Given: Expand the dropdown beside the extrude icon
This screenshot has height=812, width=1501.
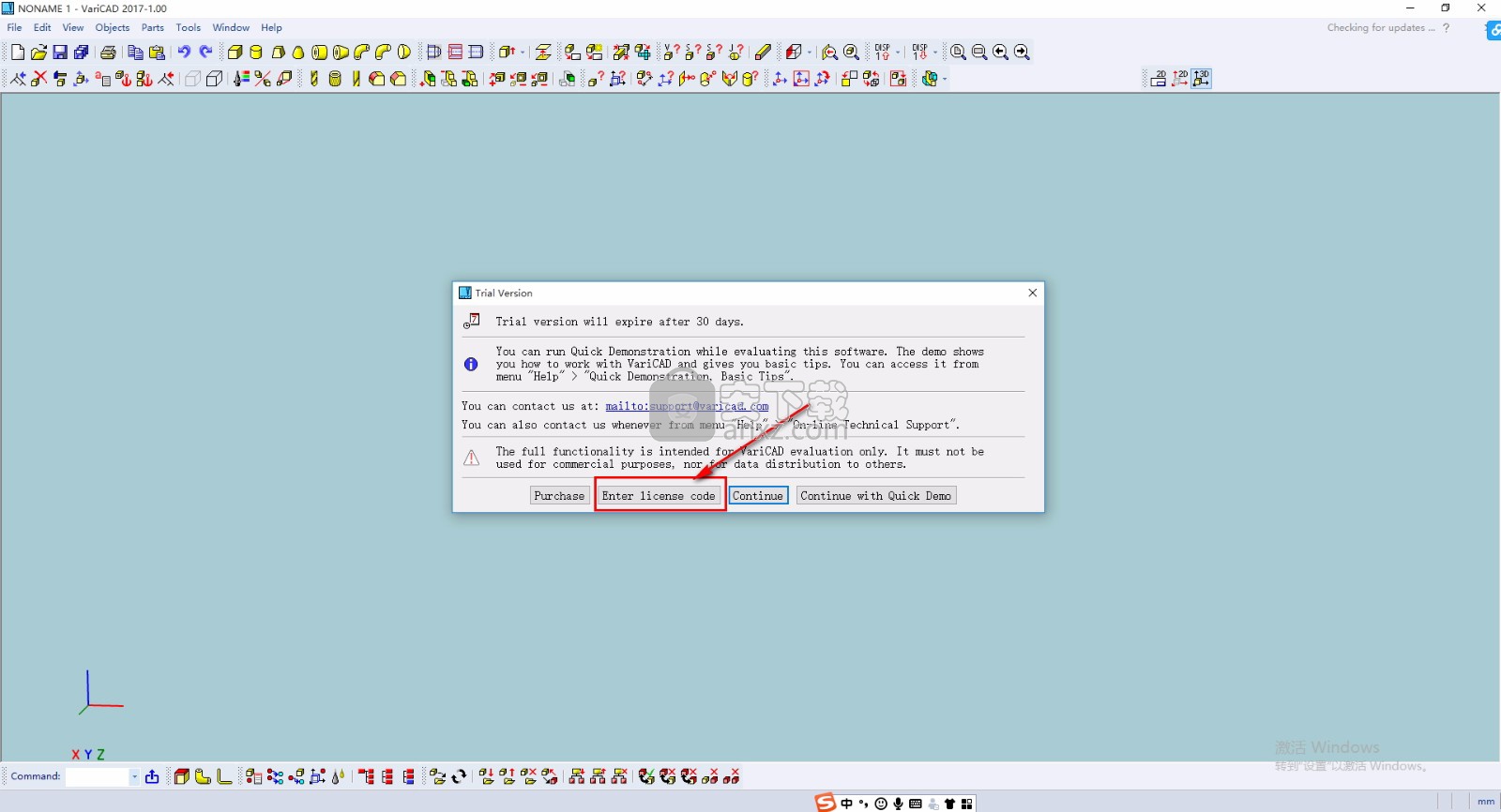Looking at the screenshot, I should tap(523, 53).
